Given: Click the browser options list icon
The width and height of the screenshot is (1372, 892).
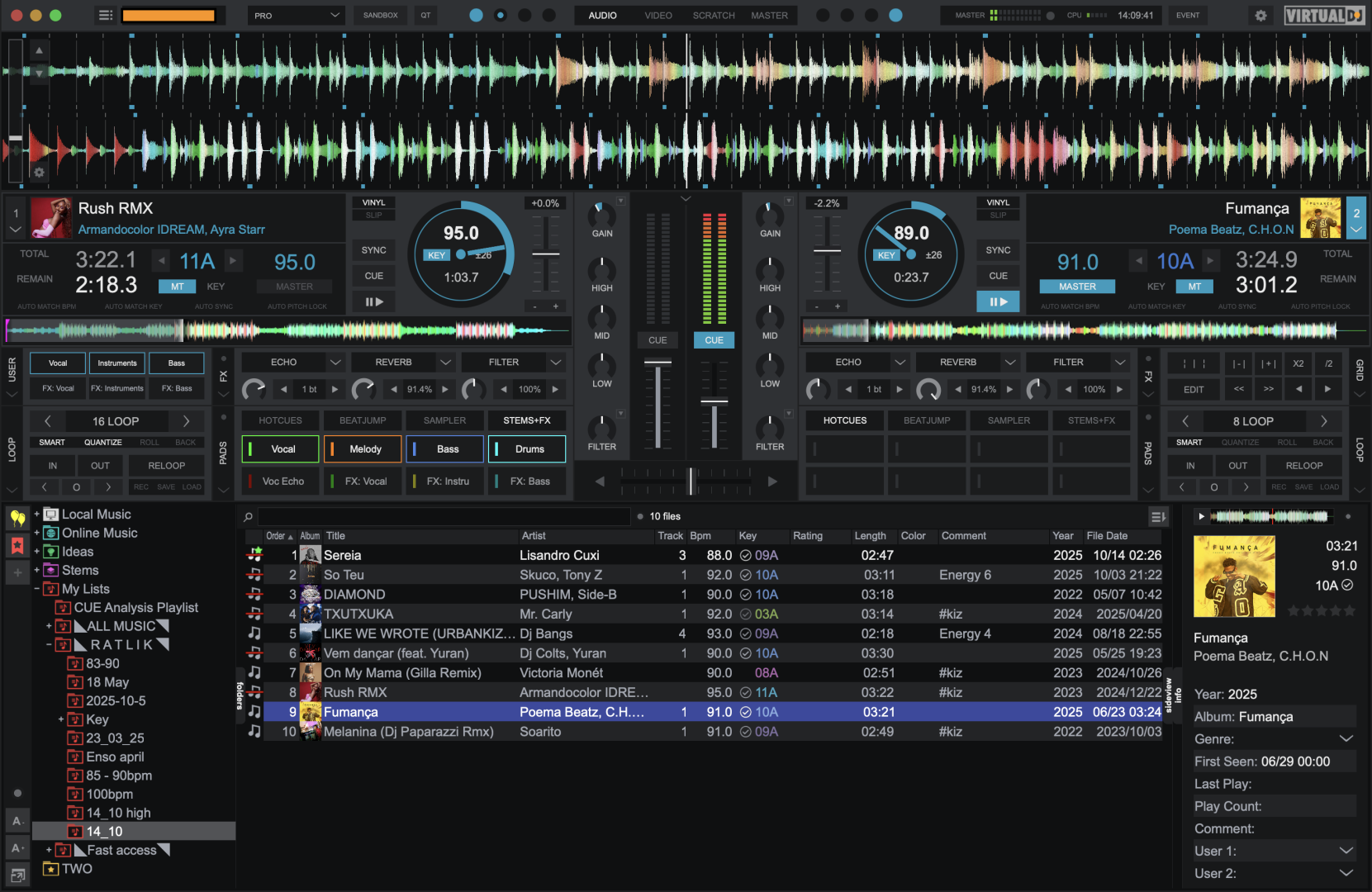Looking at the screenshot, I should click(x=1158, y=517).
